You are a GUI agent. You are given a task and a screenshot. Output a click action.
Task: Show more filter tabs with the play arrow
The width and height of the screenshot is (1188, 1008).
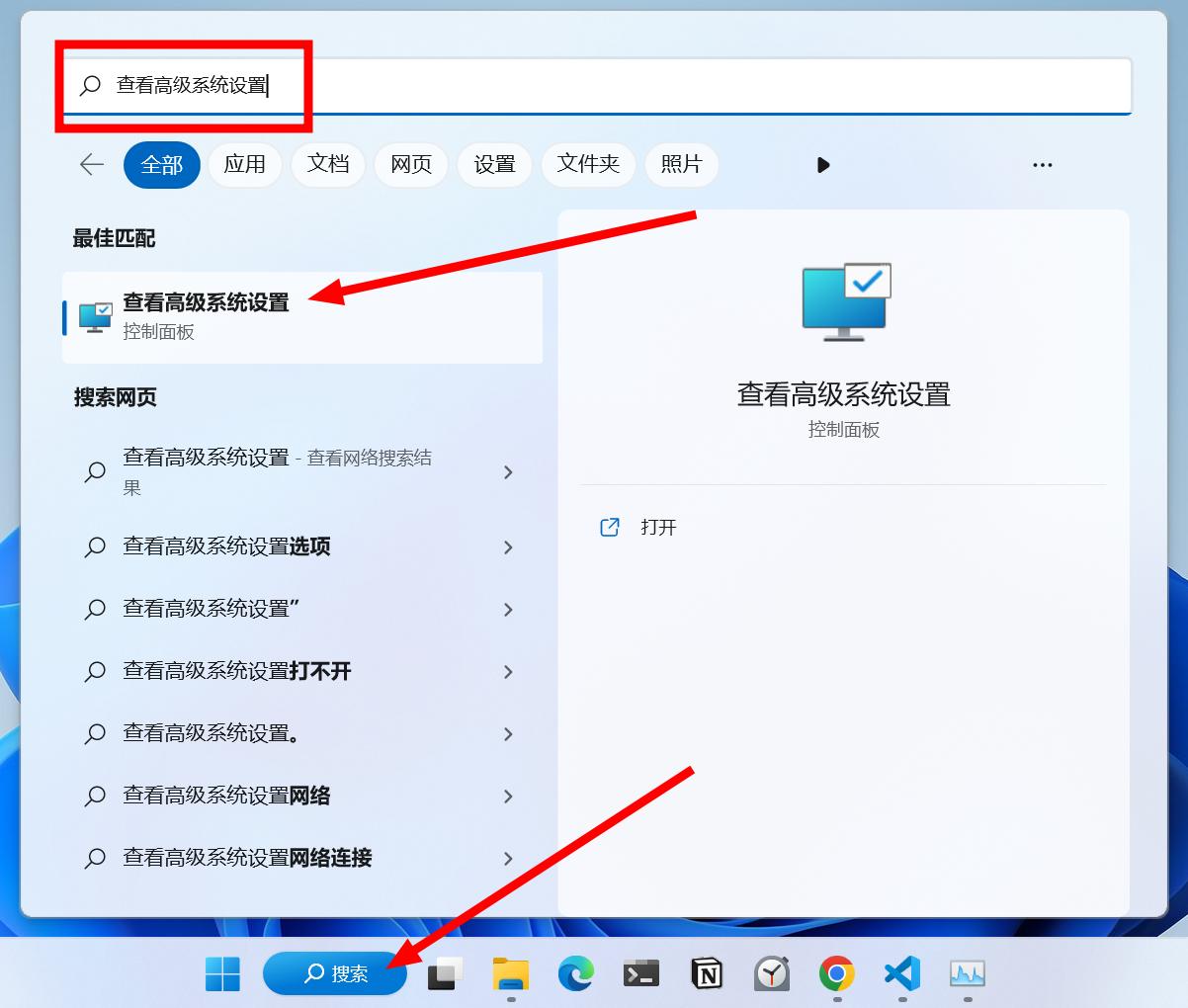pos(823,165)
